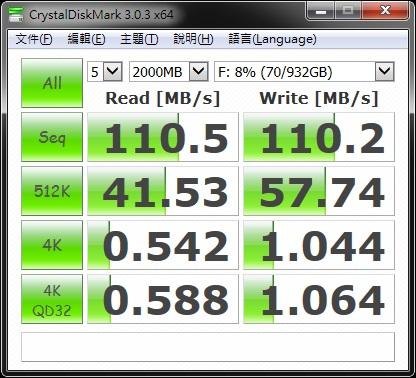Click the empty comment field at bottom
This screenshot has height=378, width=416.
pos(208,347)
